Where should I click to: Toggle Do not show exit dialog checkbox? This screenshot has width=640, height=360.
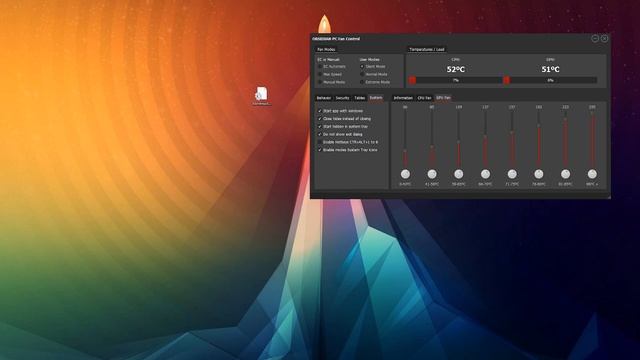[x=320, y=134]
